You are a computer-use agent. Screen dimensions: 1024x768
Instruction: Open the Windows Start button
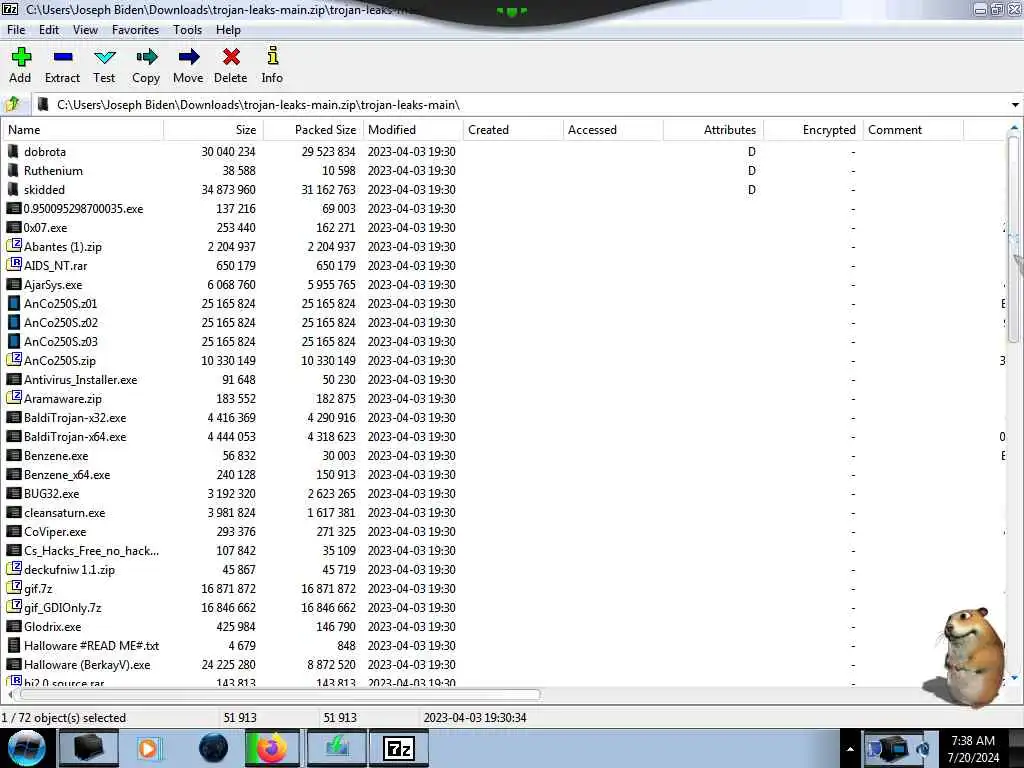(26, 748)
